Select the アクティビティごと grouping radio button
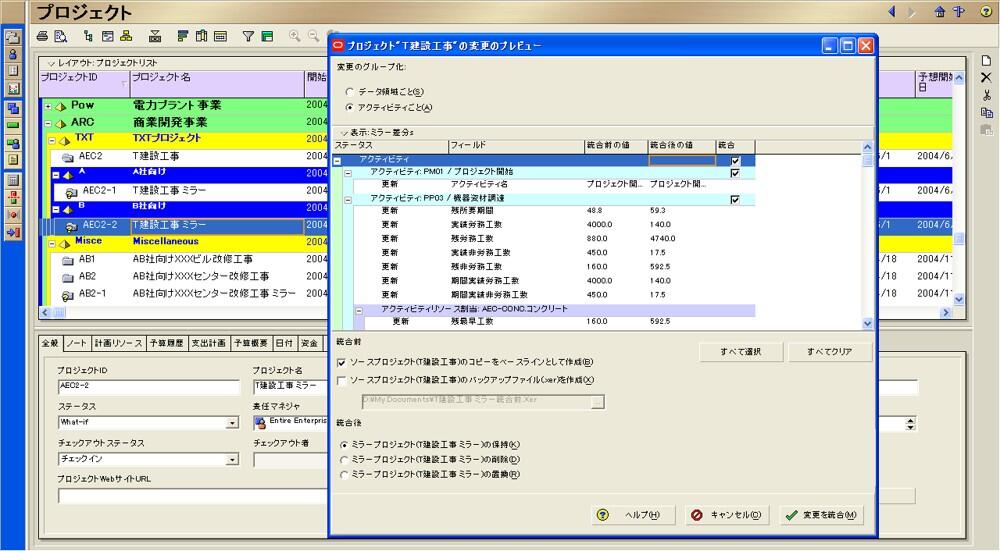1000x551 pixels. (x=349, y=108)
